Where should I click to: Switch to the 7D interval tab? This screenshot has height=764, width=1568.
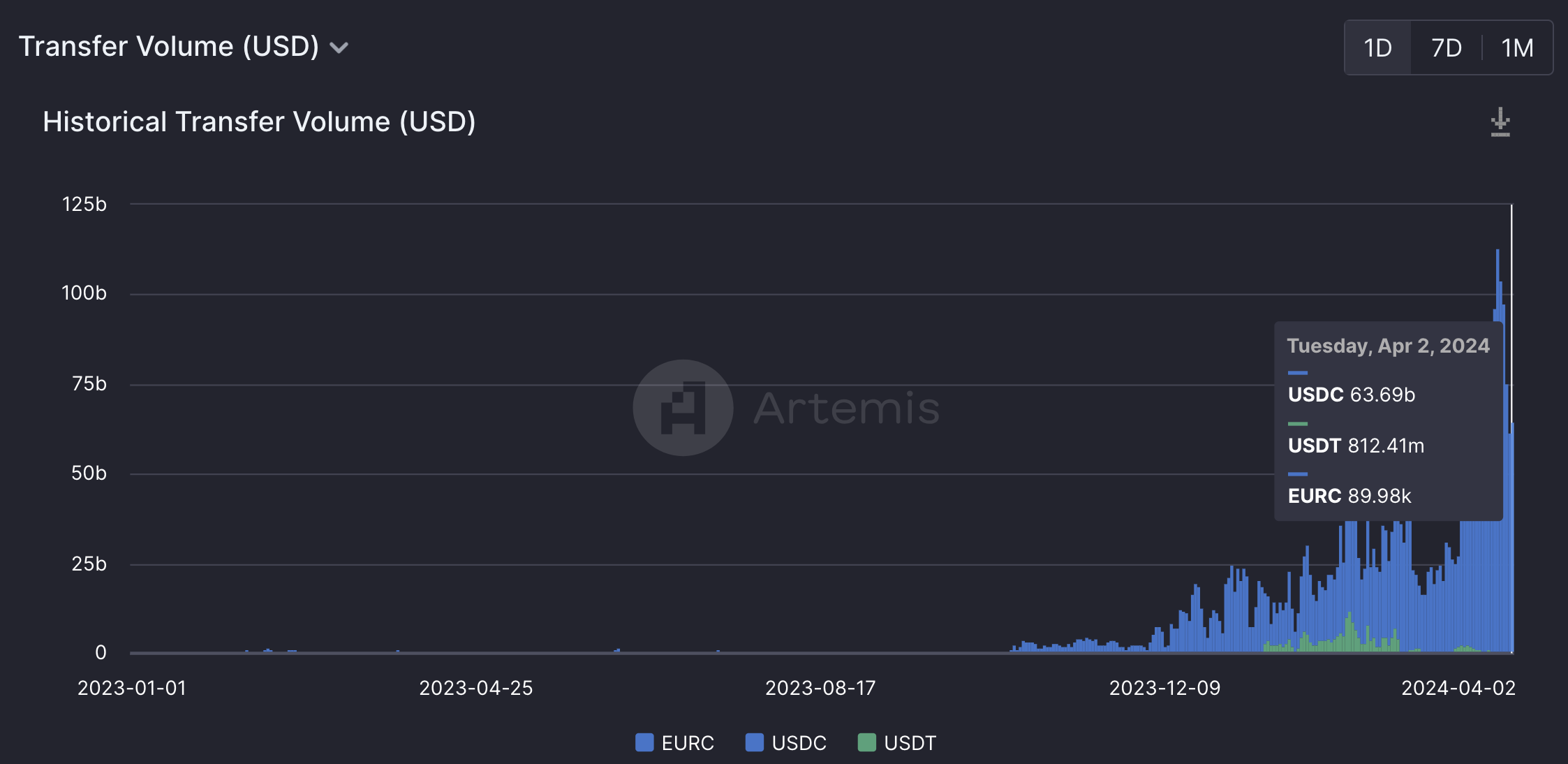click(x=1446, y=48)
